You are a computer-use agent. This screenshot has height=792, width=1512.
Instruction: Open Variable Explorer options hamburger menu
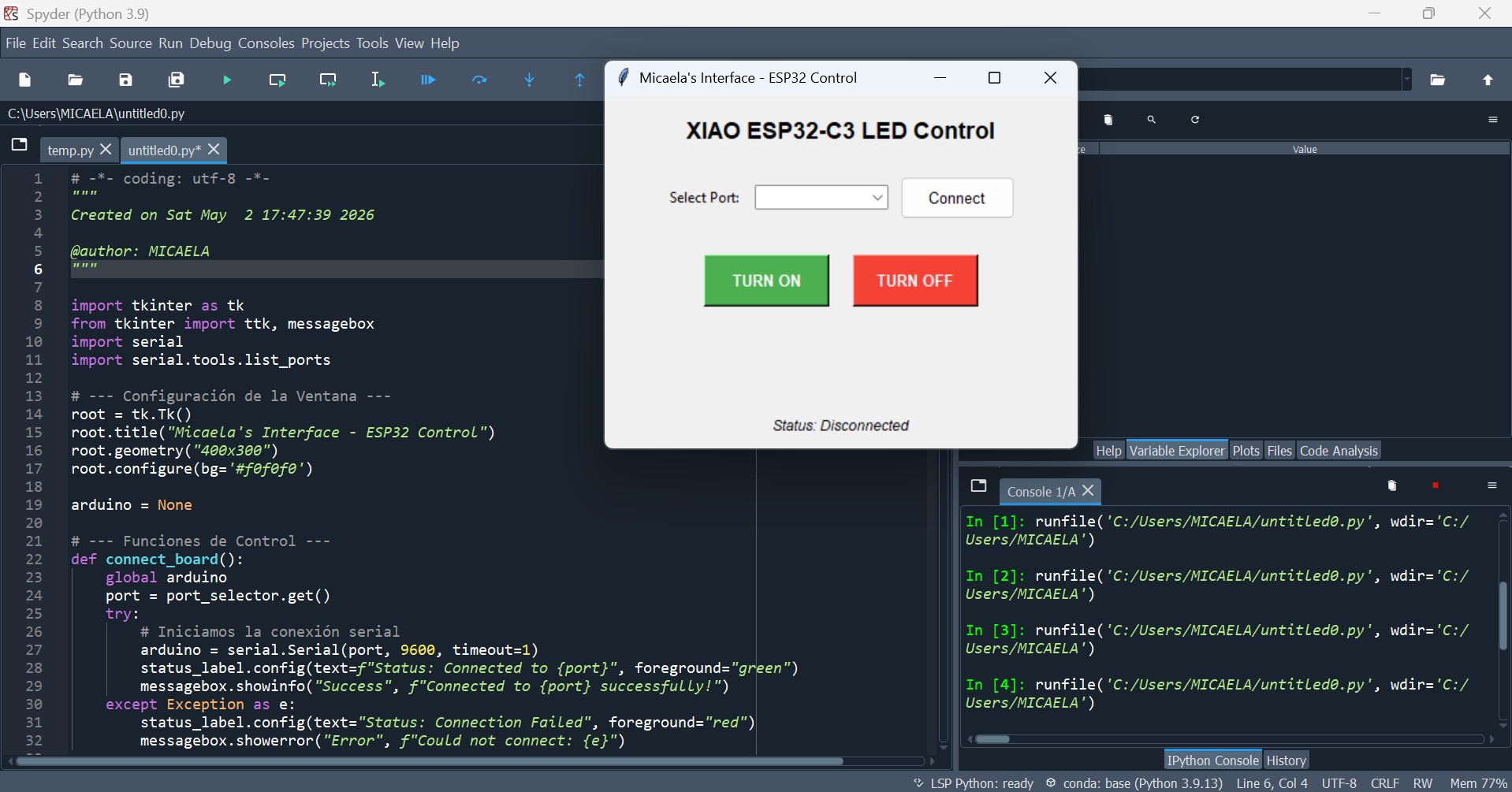[x=1493, y=120]
